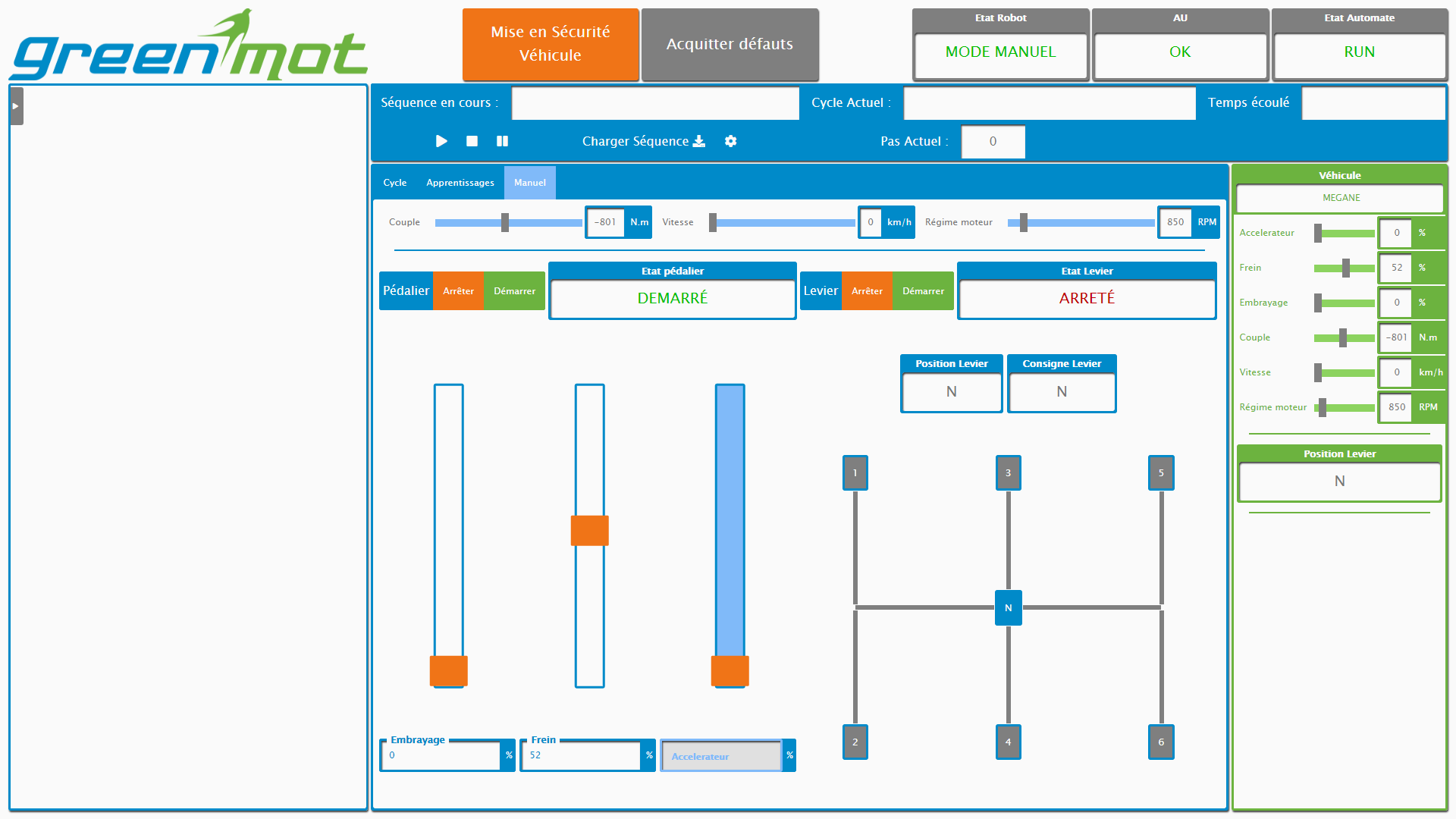Expand the left sidebar using the arrow
1456x819 pixels.
click(16, 106)
